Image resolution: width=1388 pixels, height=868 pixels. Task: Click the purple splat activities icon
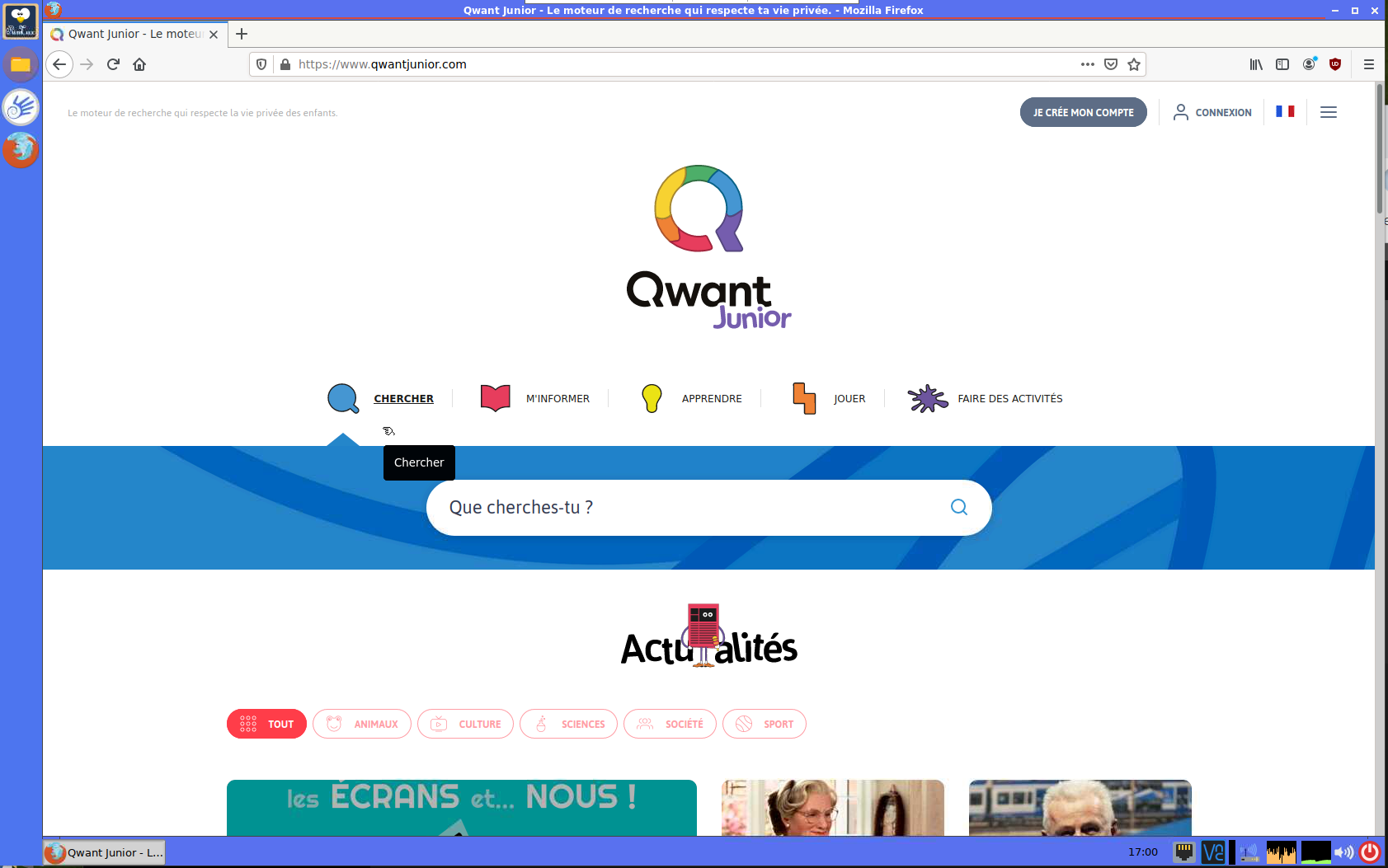[x=928, y=398]
